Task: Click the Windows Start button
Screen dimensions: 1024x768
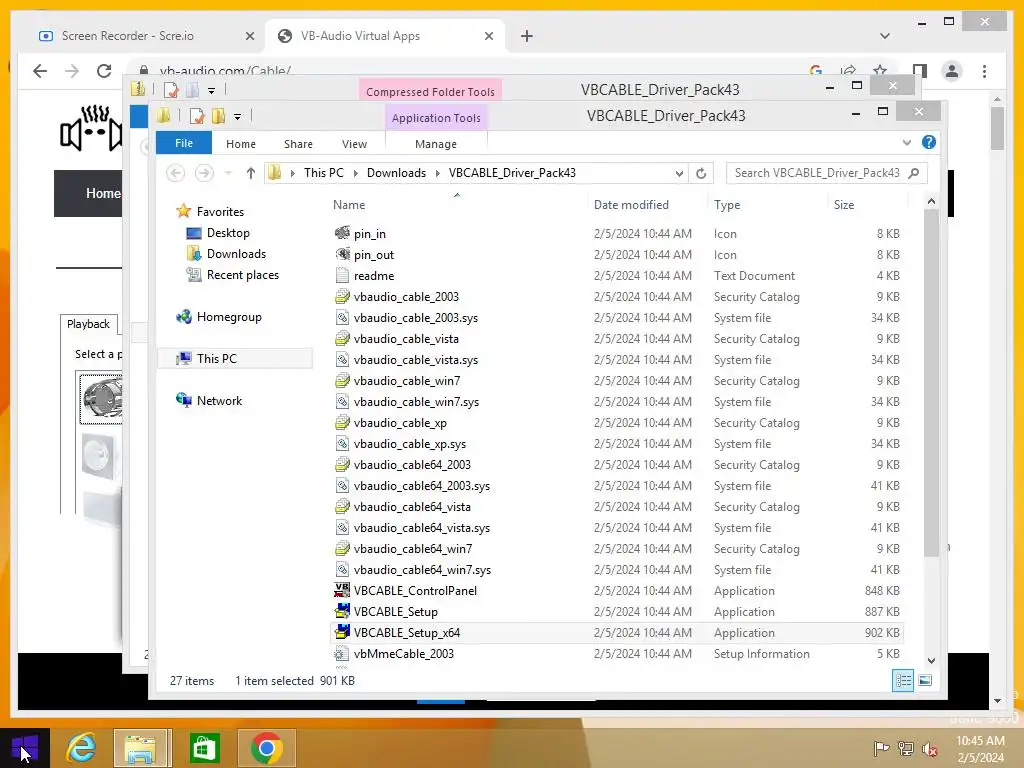Action: tap(25, 748)
